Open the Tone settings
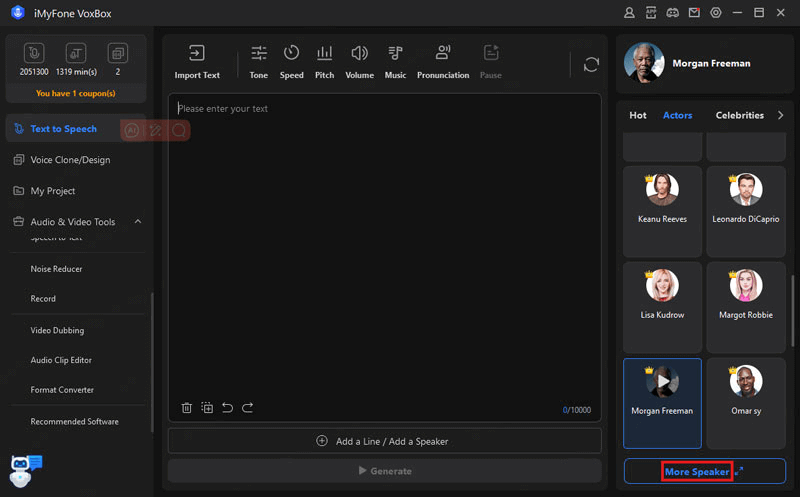Viewport: 800px width, 497px height. tap(259, 62)
